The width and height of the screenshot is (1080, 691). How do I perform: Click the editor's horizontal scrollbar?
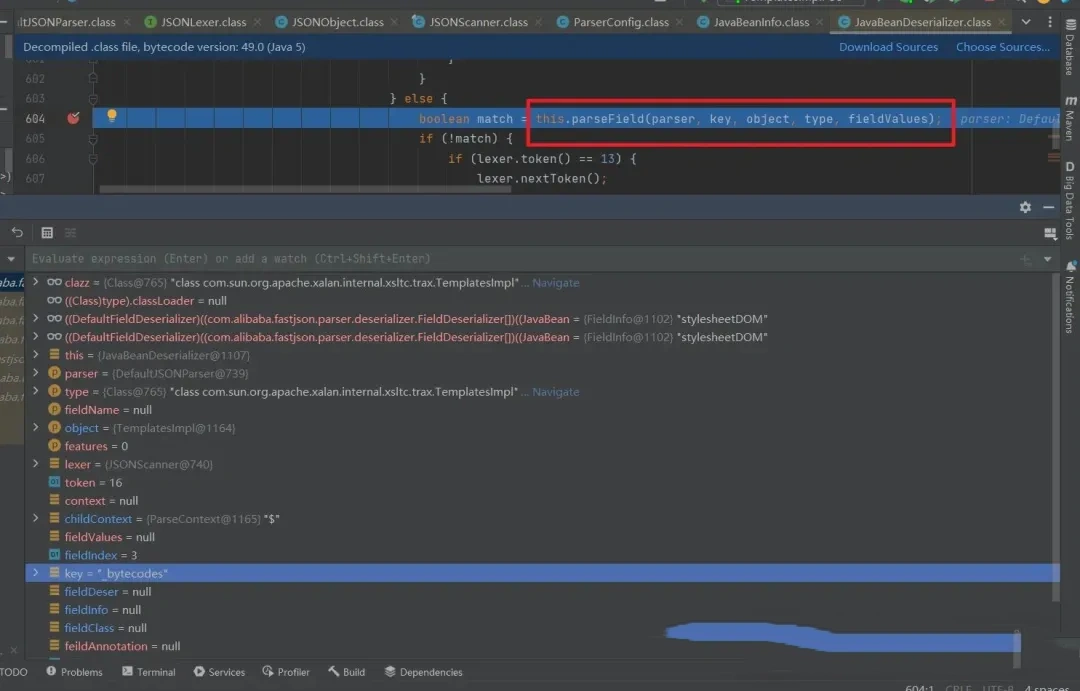305,189
